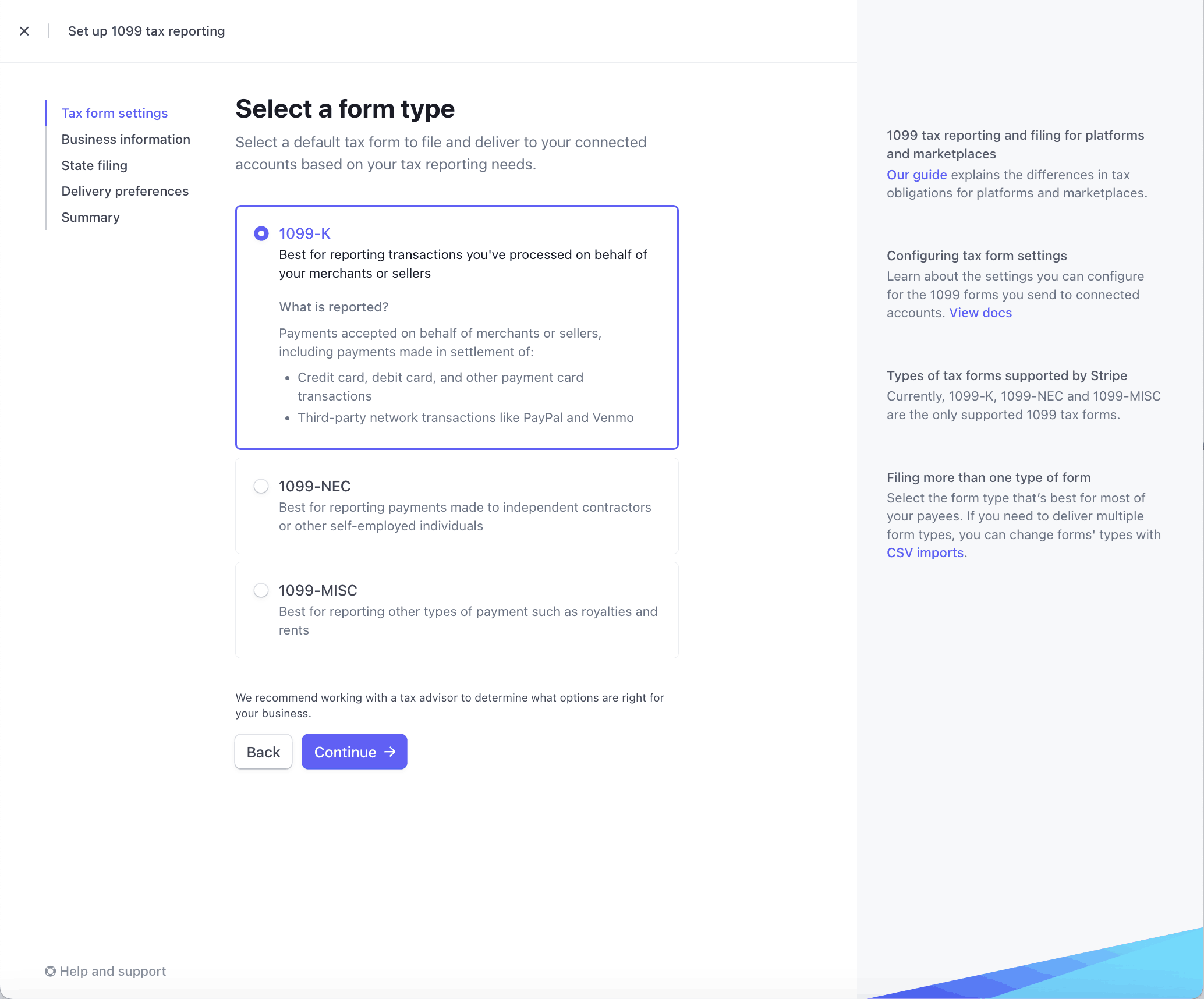The width and height of the screenshot is (1204, 999).
Task: Click Back to return to previous step
Action: [x=262, y=752]
